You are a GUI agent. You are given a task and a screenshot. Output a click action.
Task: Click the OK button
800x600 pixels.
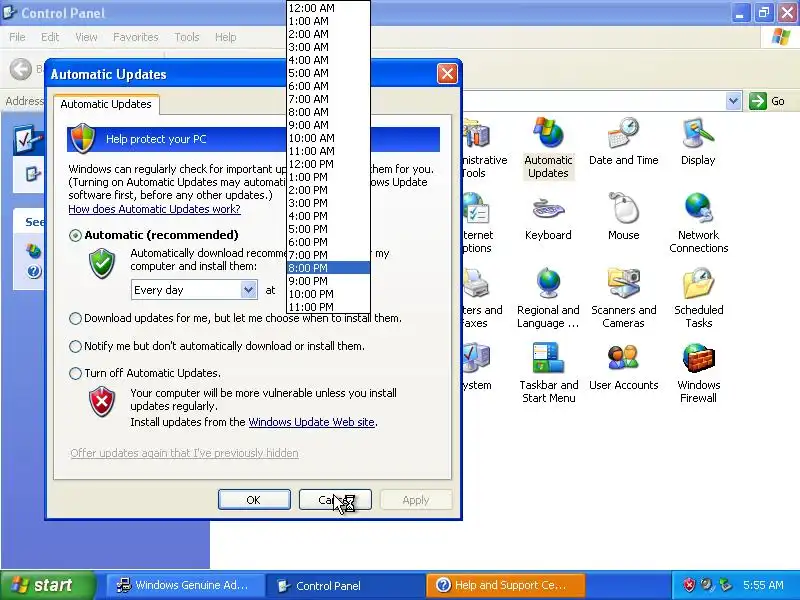coord(254,500)
